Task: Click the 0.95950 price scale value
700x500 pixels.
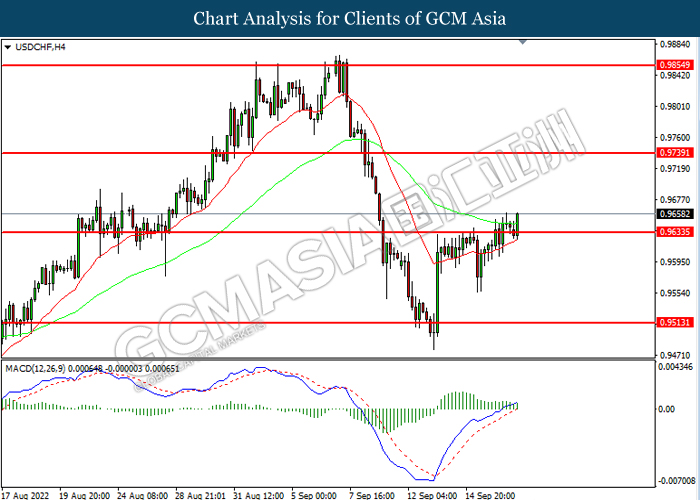Action: click(675, 262)
